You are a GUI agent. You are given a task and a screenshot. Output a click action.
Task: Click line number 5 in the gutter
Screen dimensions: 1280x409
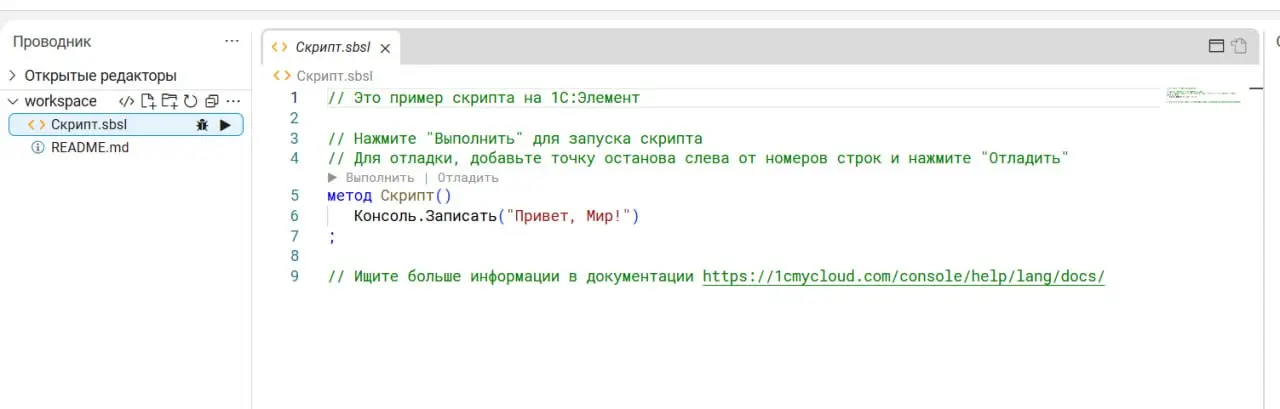coord(294,196)
